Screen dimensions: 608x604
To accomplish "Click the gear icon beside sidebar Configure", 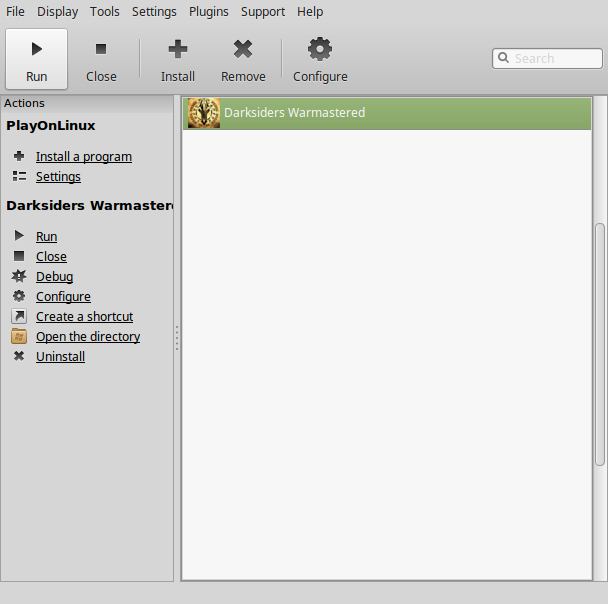I will click(19, 296).
